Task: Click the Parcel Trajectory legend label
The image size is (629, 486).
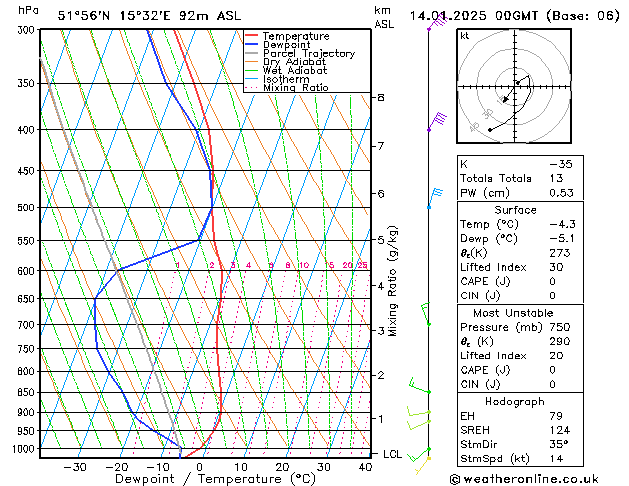Action: point(309,53)
